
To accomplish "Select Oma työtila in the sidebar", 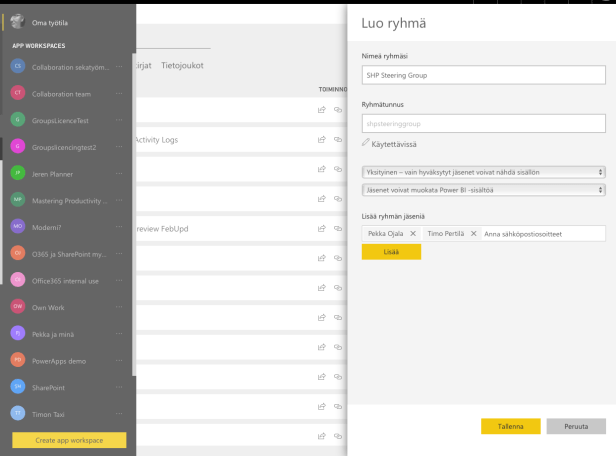I will (50, 23).
